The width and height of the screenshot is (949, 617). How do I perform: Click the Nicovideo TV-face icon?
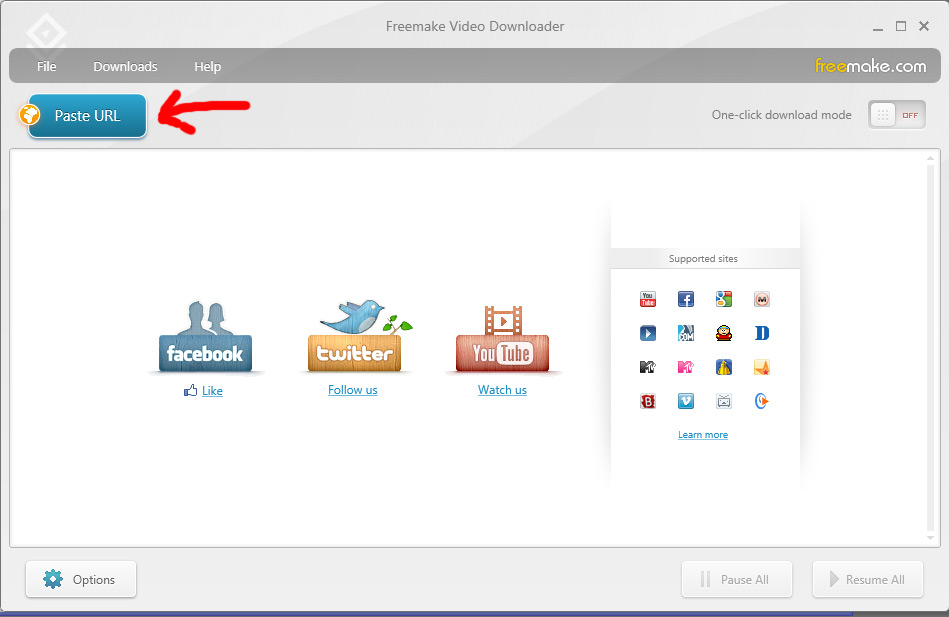[x=724, y=401]
